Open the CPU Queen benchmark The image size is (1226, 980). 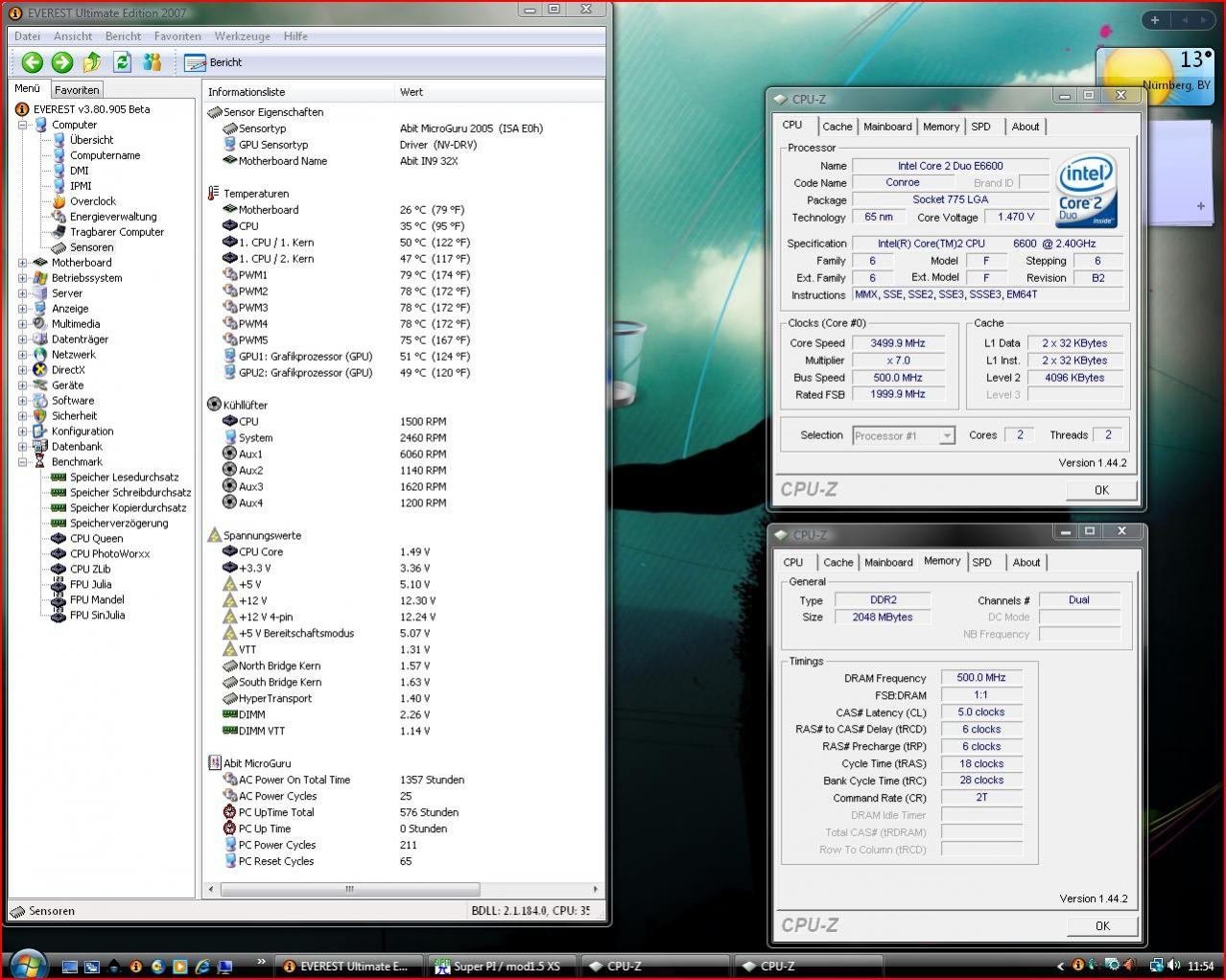coord(96,539)
